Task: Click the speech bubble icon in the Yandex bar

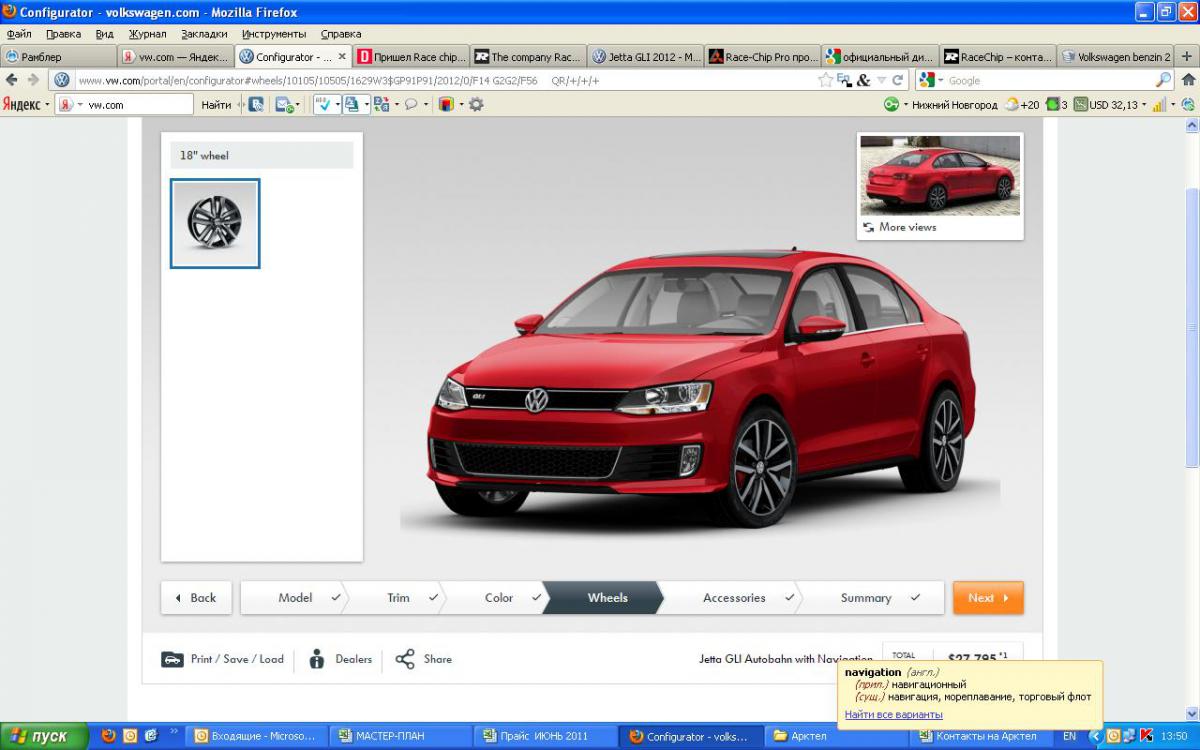Action: coord(410,104)
